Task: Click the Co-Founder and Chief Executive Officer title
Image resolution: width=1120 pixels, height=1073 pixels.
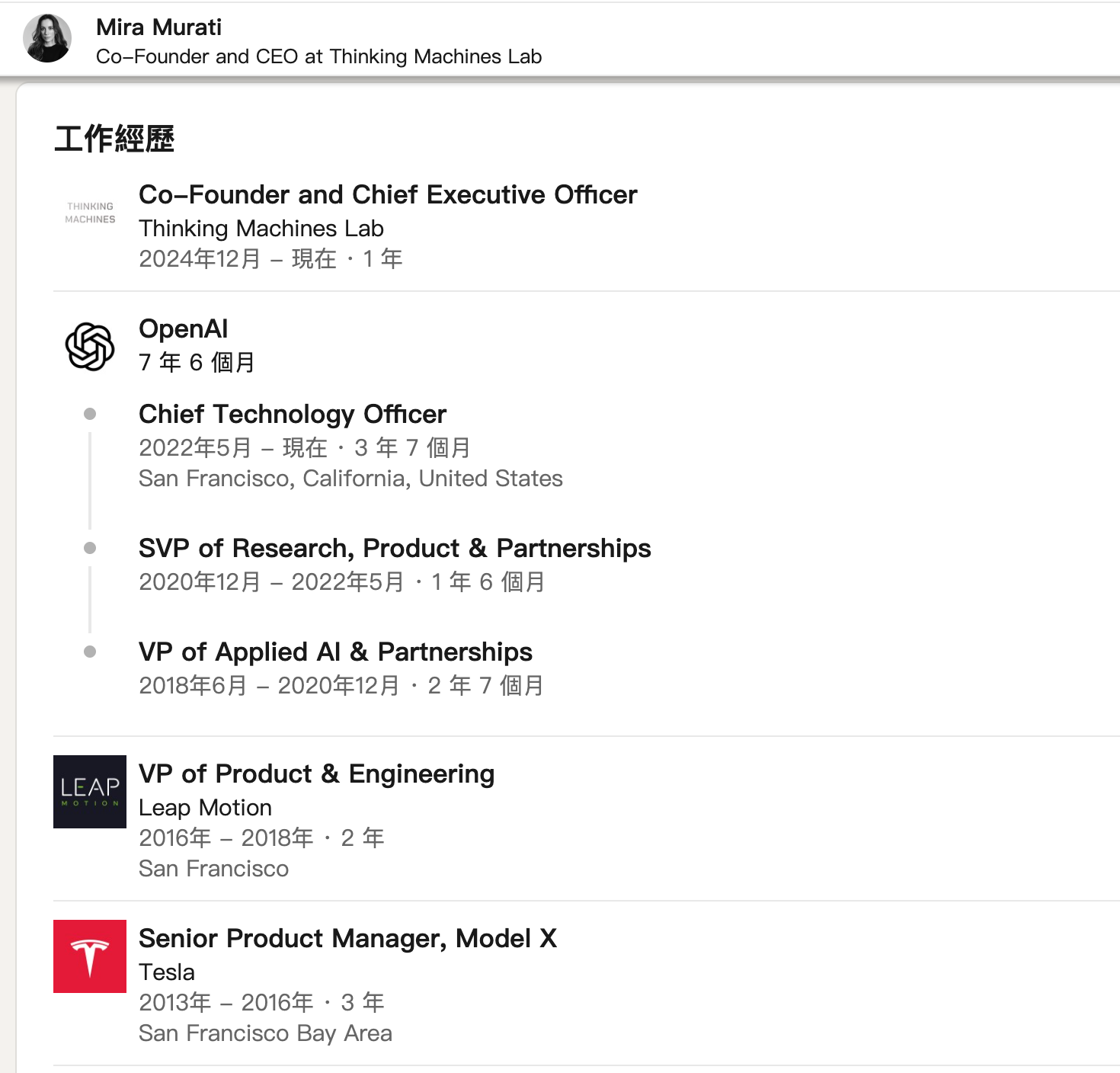Action: (388, 195)
